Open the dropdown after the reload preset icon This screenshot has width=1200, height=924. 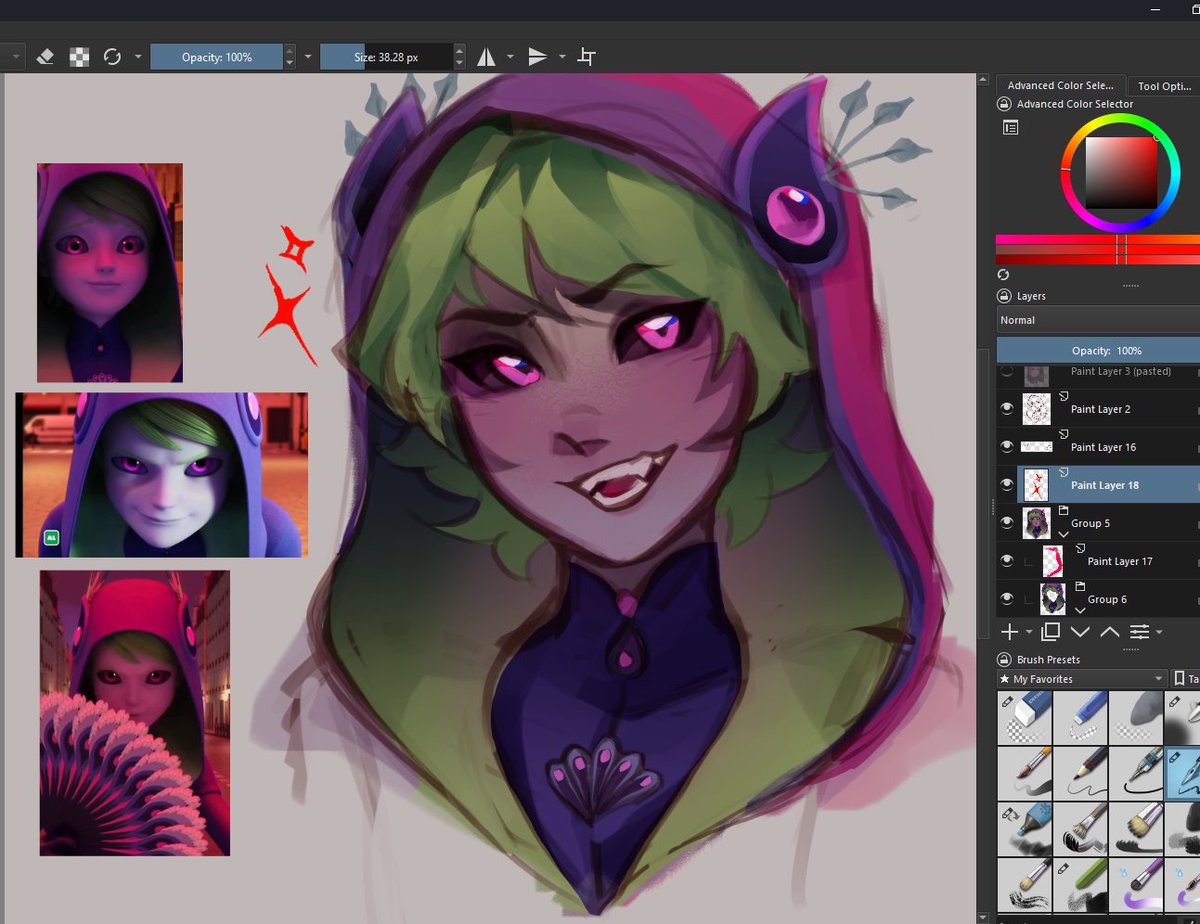[x=138, y=57]
